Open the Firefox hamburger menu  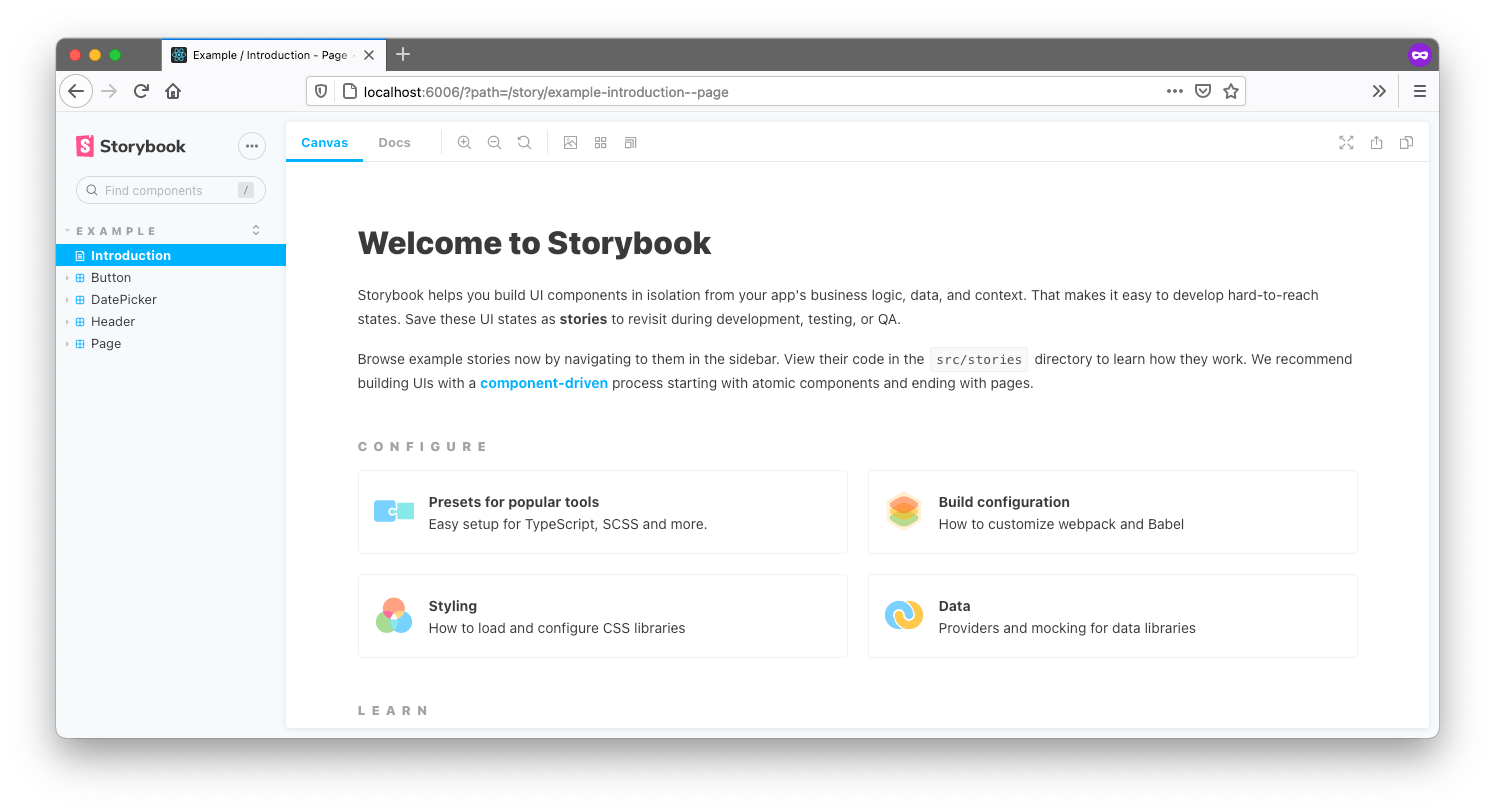click(x=1419, y=91)
